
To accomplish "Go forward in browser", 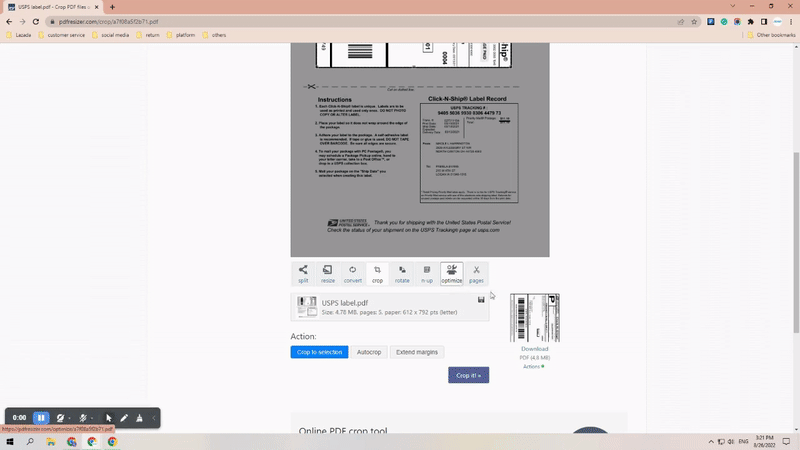I will (x=22, y=21).
